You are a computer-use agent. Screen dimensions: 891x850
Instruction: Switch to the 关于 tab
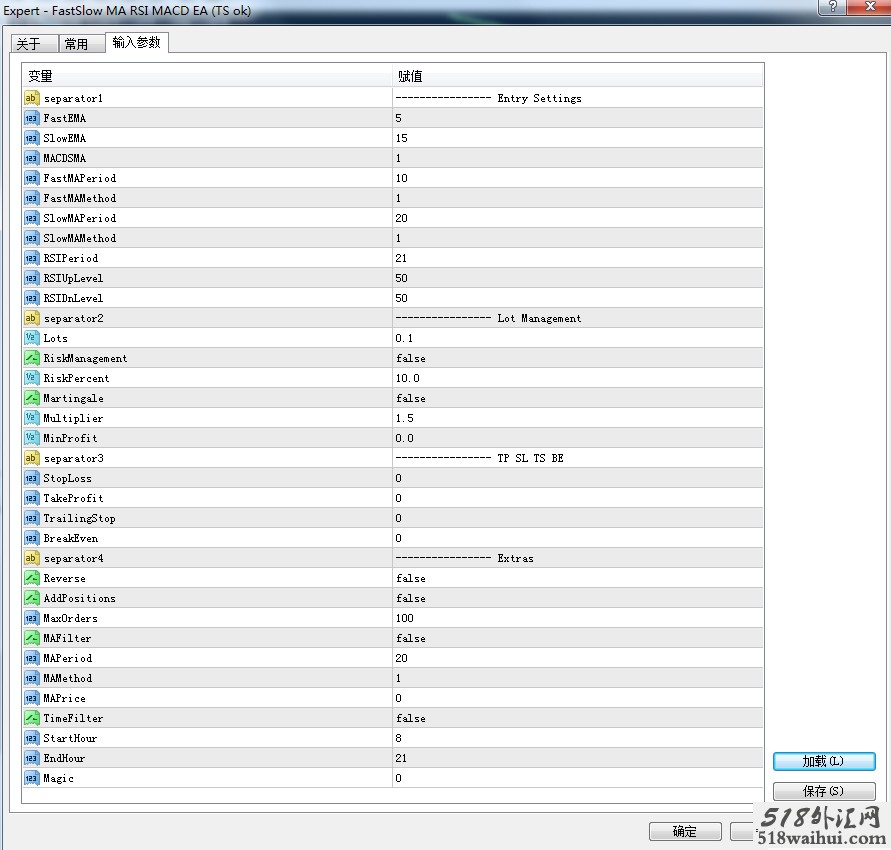click(34, 44)
